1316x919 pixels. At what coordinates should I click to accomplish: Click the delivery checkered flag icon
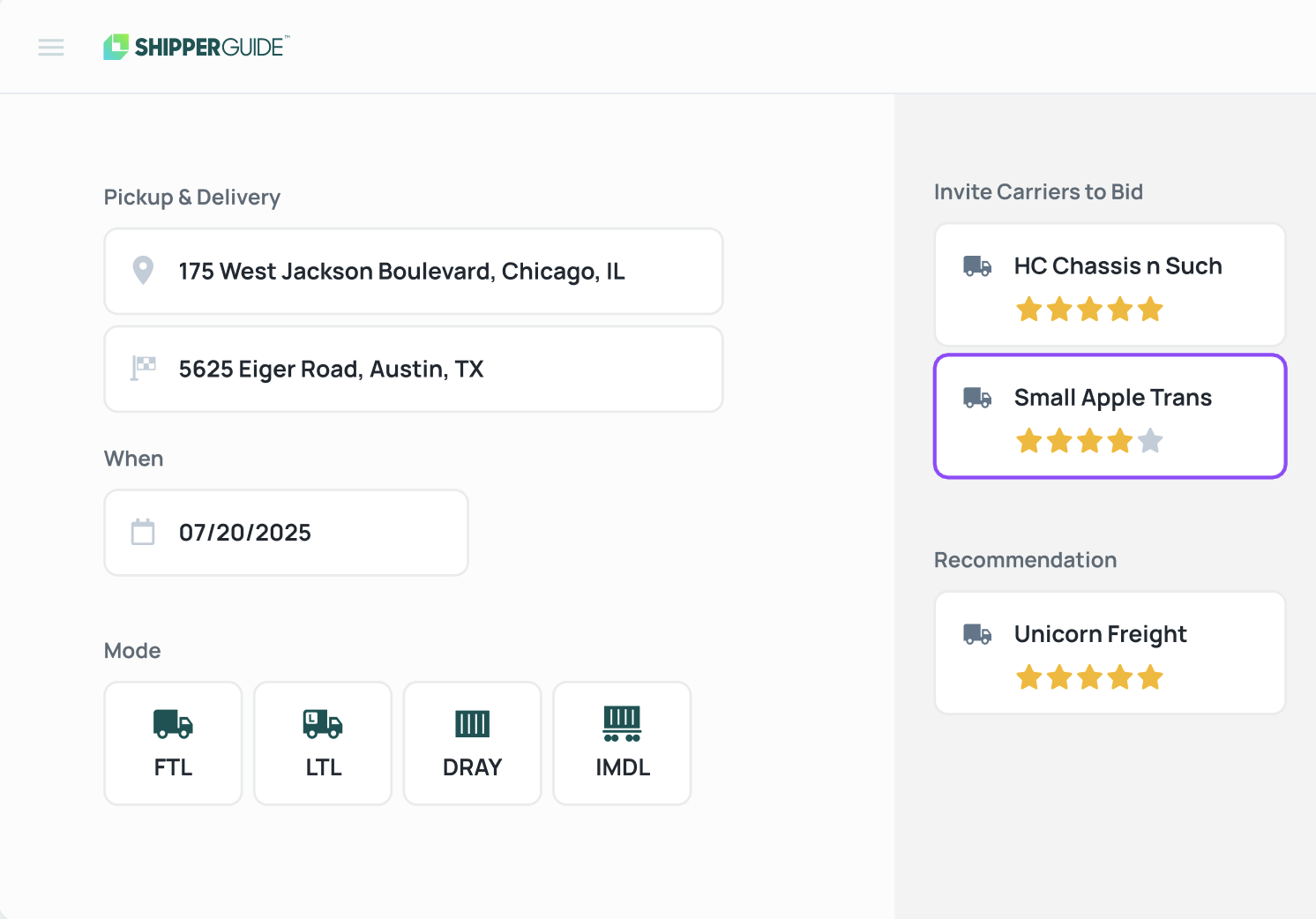(x=143, y=368)
